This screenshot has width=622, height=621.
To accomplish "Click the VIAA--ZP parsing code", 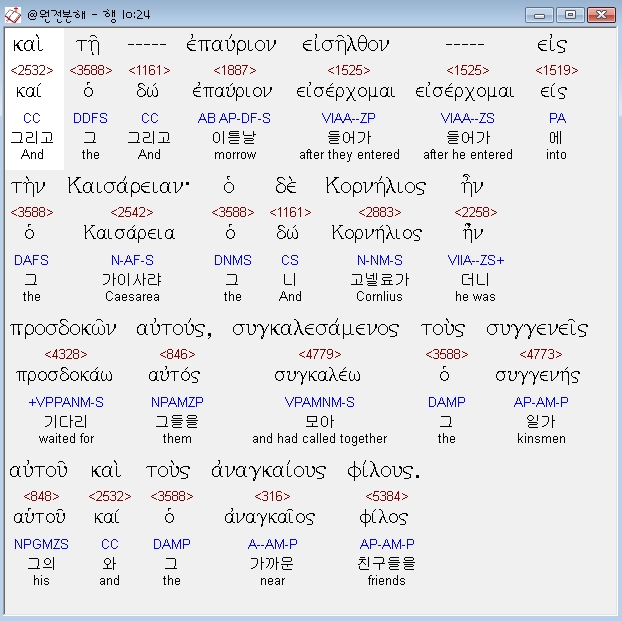I will point(349,119).
